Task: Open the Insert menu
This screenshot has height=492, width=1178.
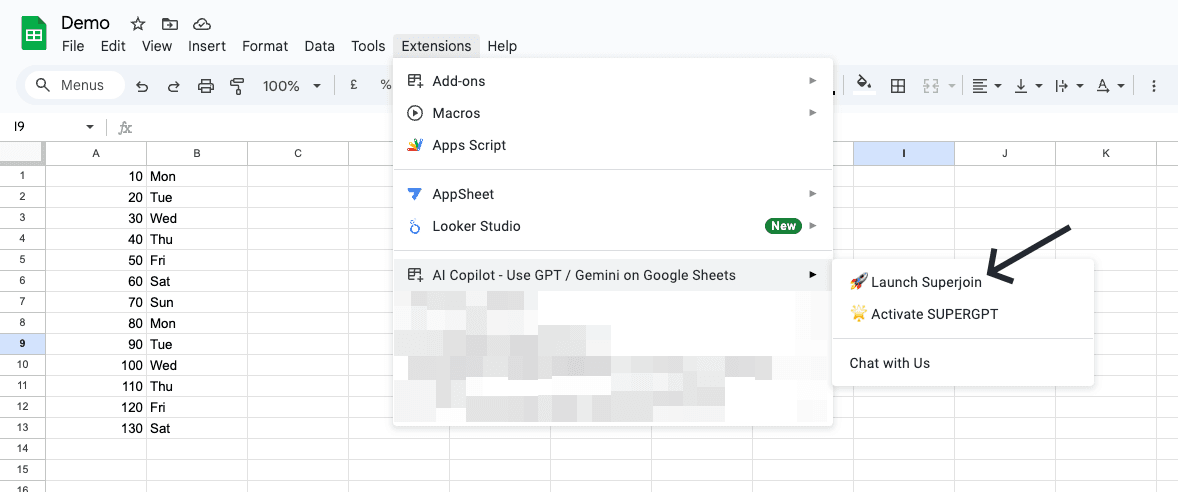Action: pyautogui.click(x=207, y=46)
